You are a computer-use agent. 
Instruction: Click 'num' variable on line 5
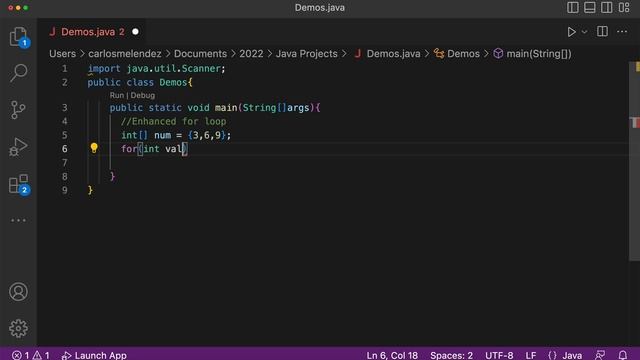point(162,135)
